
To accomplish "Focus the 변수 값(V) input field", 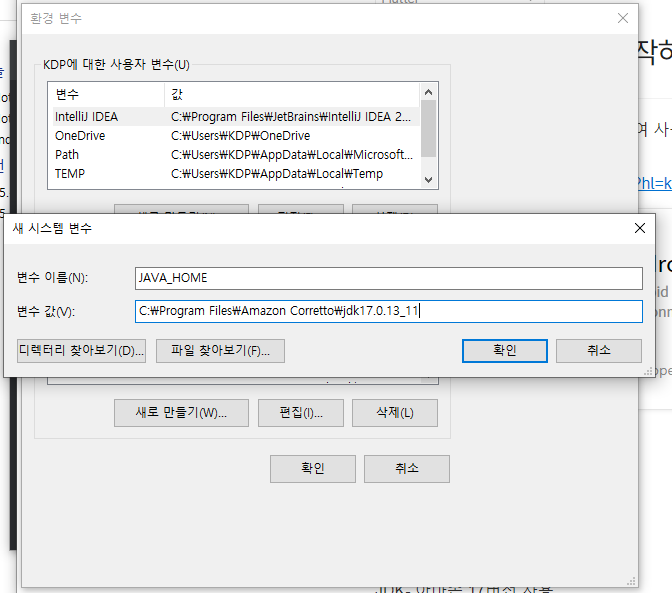I will pyautogui.click(x=388, y=311).
